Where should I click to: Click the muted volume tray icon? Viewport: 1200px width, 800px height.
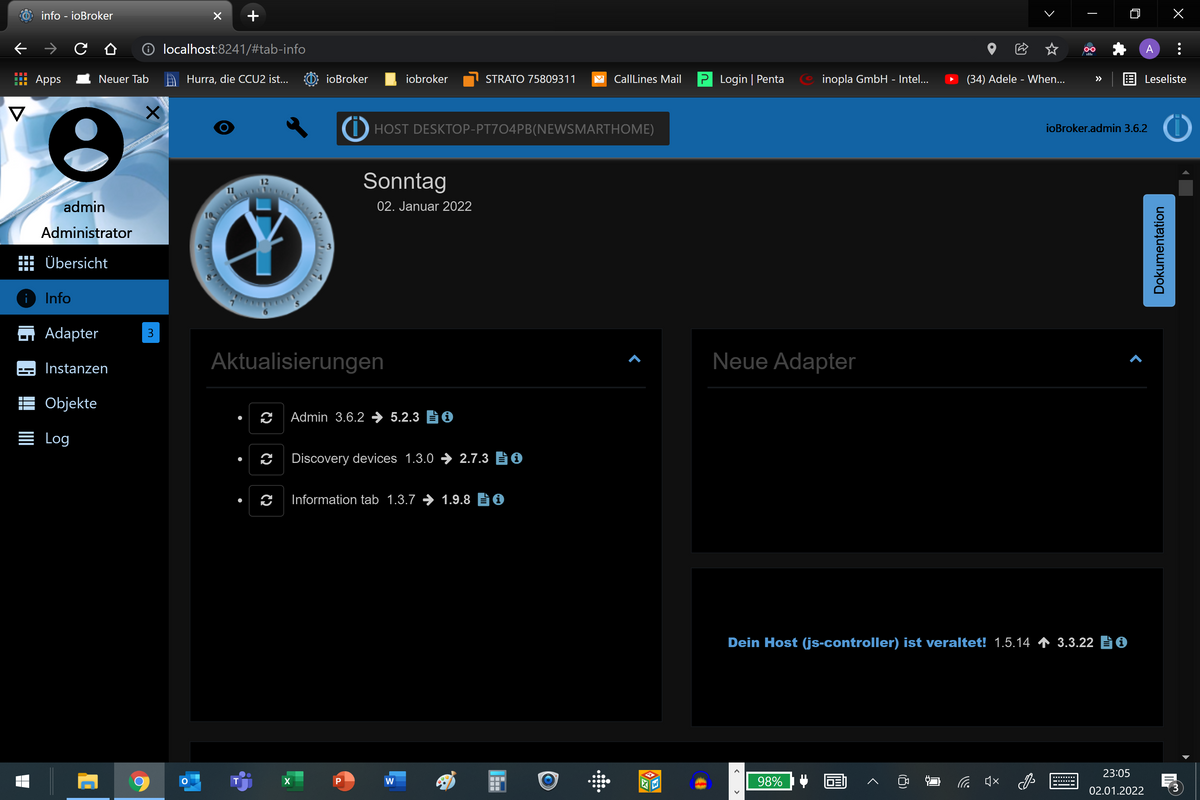[x=992, y=781]
